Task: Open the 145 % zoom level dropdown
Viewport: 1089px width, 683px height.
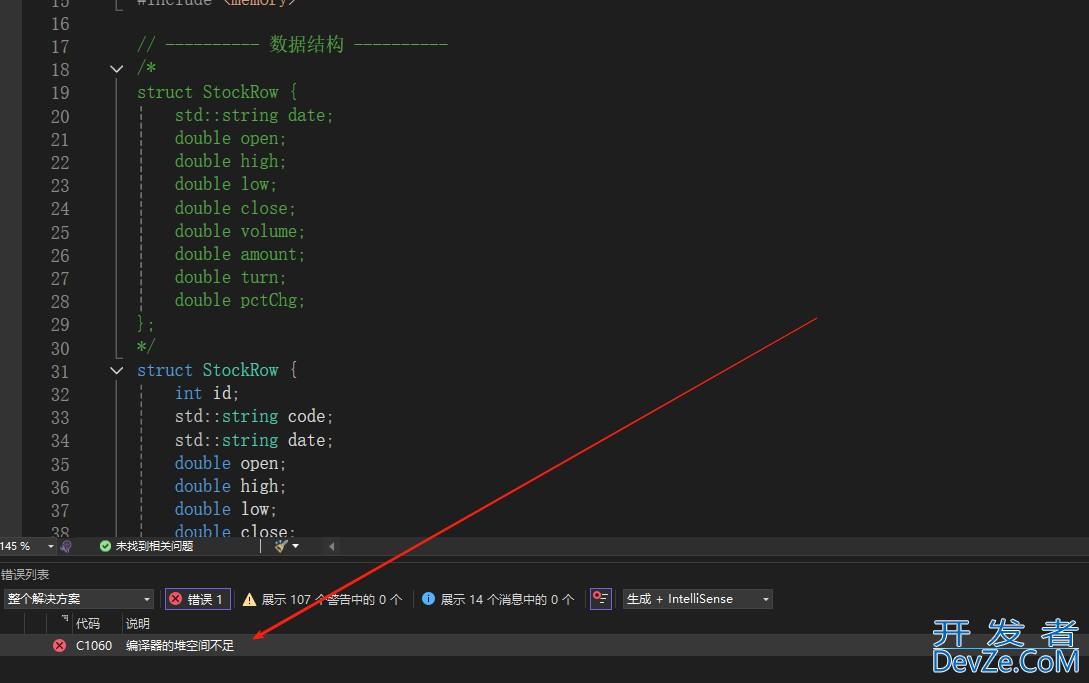Action: pos(28,546)
